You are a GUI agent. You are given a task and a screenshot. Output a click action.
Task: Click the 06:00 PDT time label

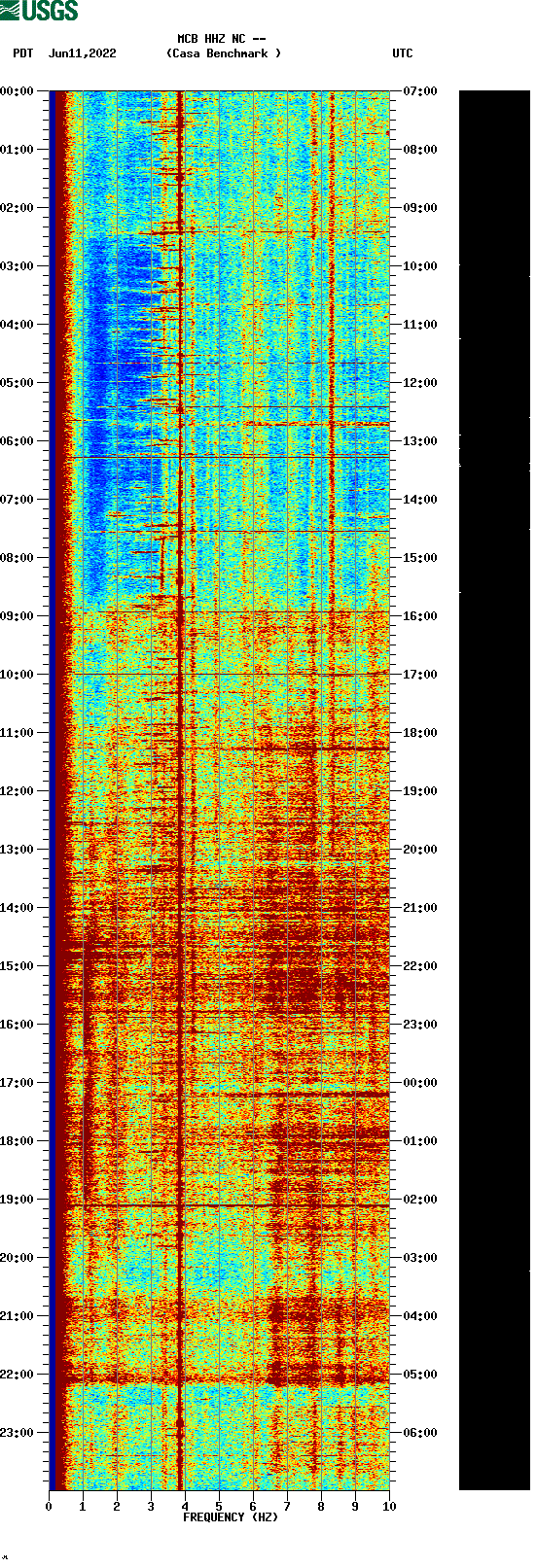(x=18, y=441)
